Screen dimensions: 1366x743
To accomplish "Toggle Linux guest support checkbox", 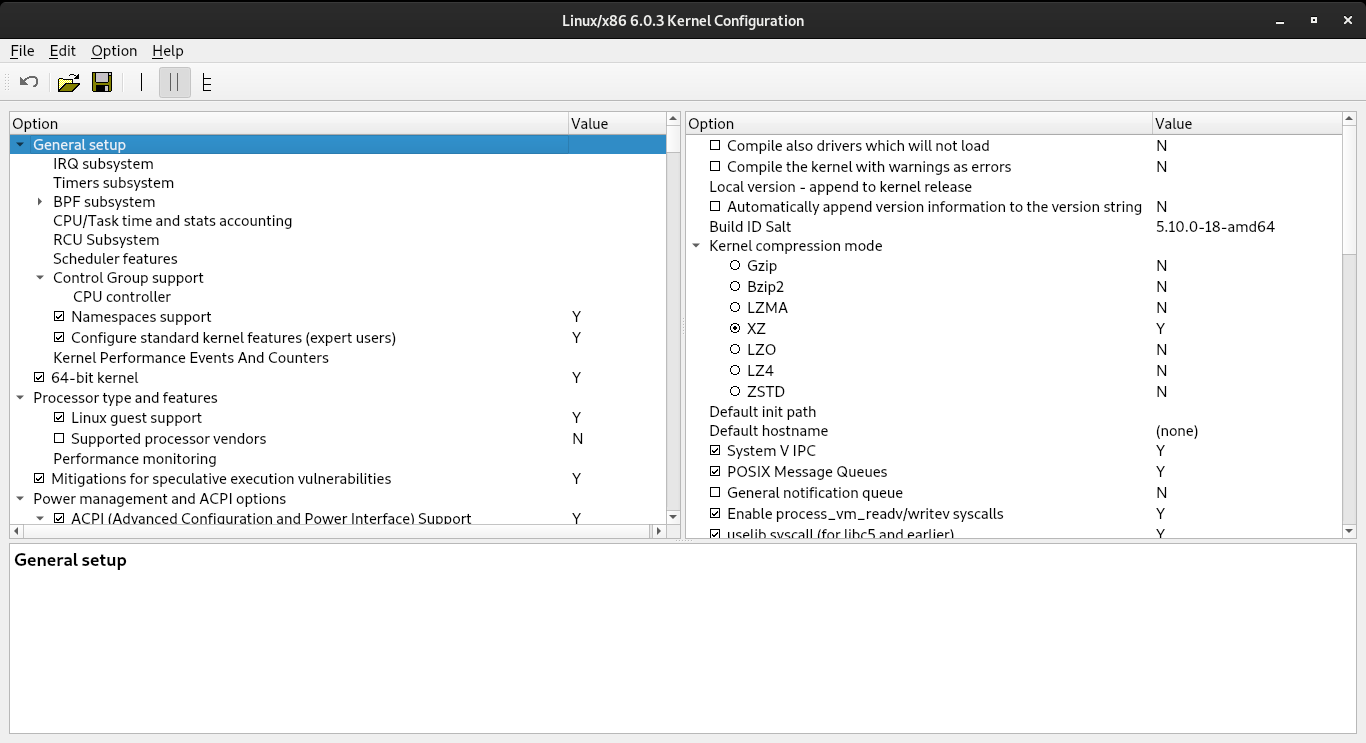I will 59,418.
